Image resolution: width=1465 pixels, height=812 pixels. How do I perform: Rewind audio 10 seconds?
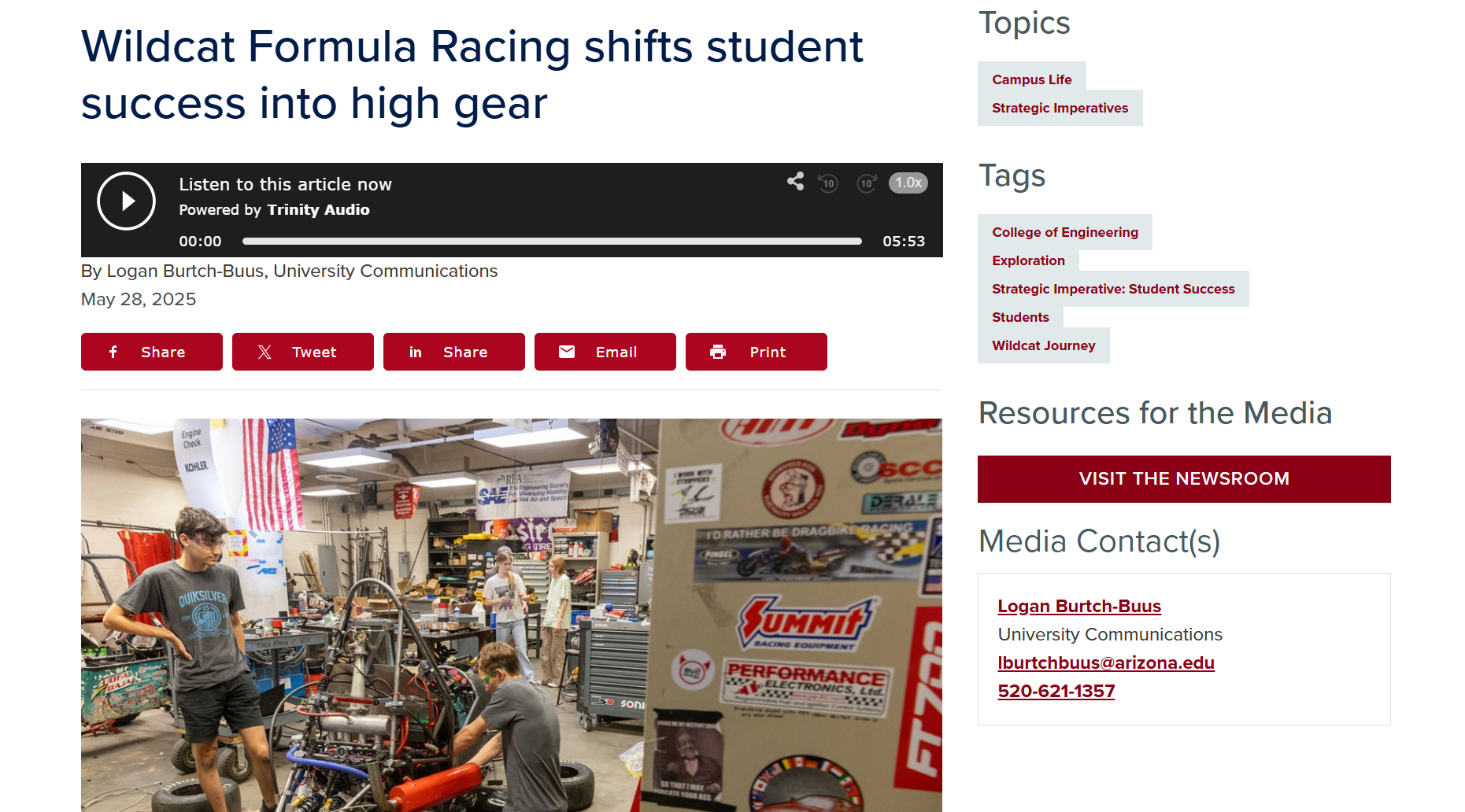828,183
